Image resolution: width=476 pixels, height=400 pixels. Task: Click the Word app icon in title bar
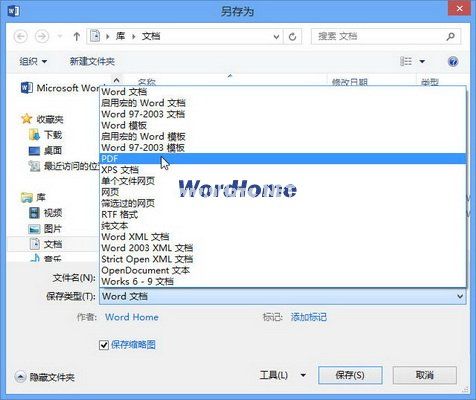[x=14, y=11]
